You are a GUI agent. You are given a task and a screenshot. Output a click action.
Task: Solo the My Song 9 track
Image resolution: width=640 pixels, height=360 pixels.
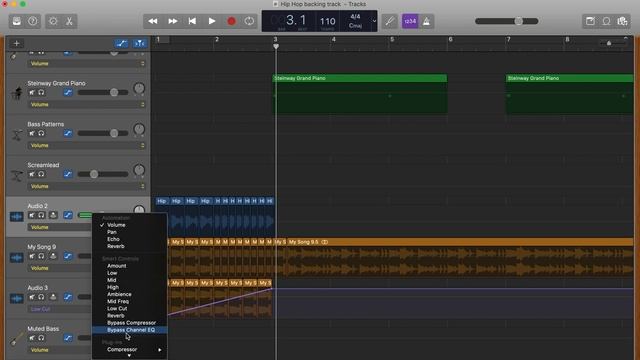click(41, 256)
